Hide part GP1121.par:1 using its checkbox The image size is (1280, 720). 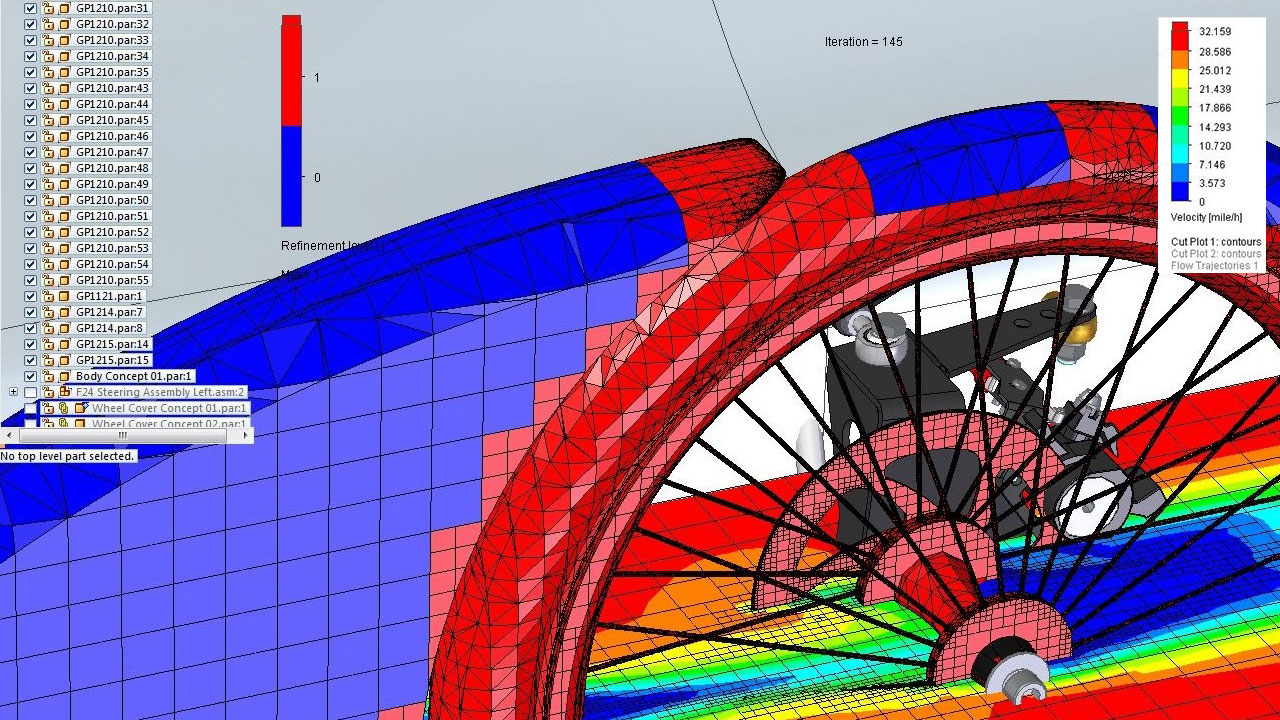click(x=30, y=296)
